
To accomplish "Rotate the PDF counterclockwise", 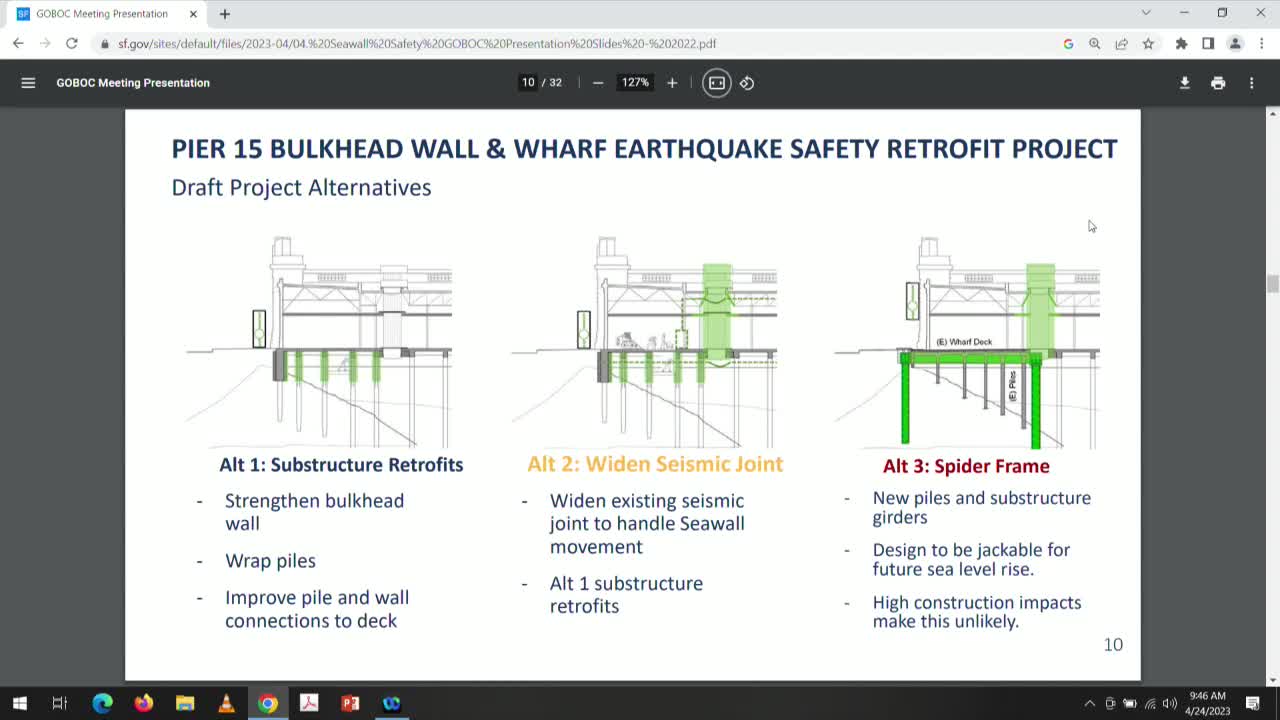I will 746,83.
